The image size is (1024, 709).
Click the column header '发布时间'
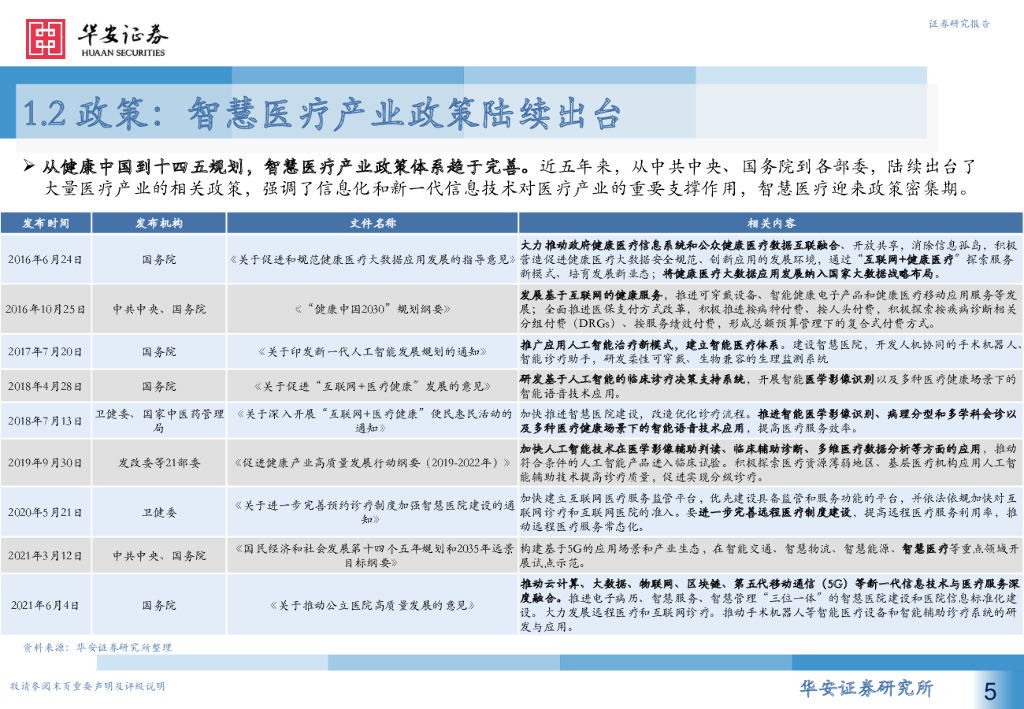(46, 223)
